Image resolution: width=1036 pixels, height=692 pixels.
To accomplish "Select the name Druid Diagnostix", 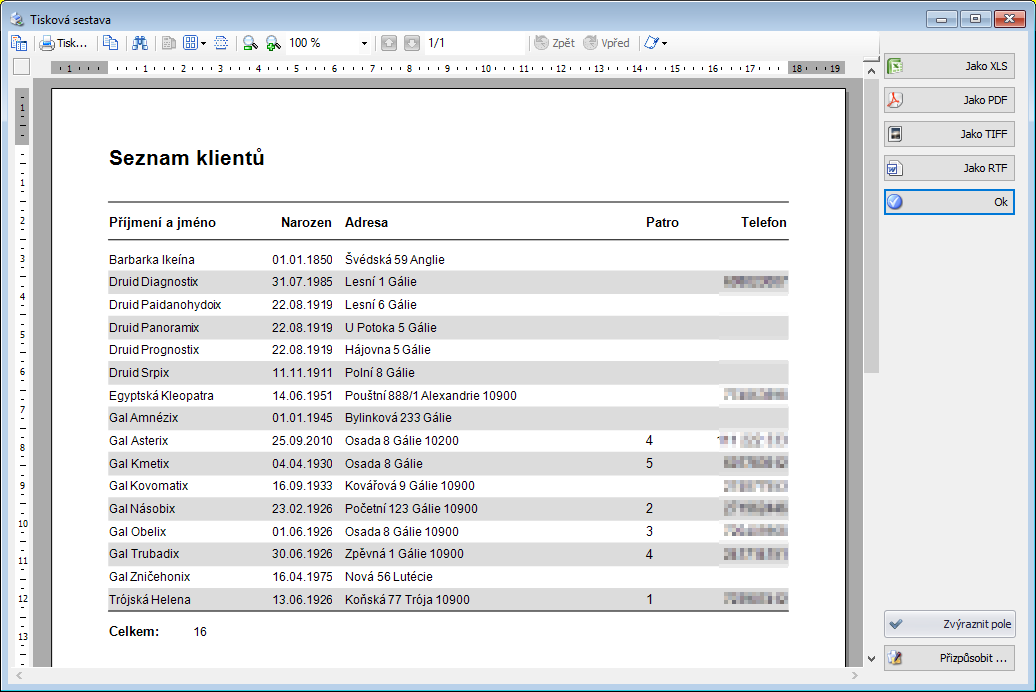I will coord(153,282).
